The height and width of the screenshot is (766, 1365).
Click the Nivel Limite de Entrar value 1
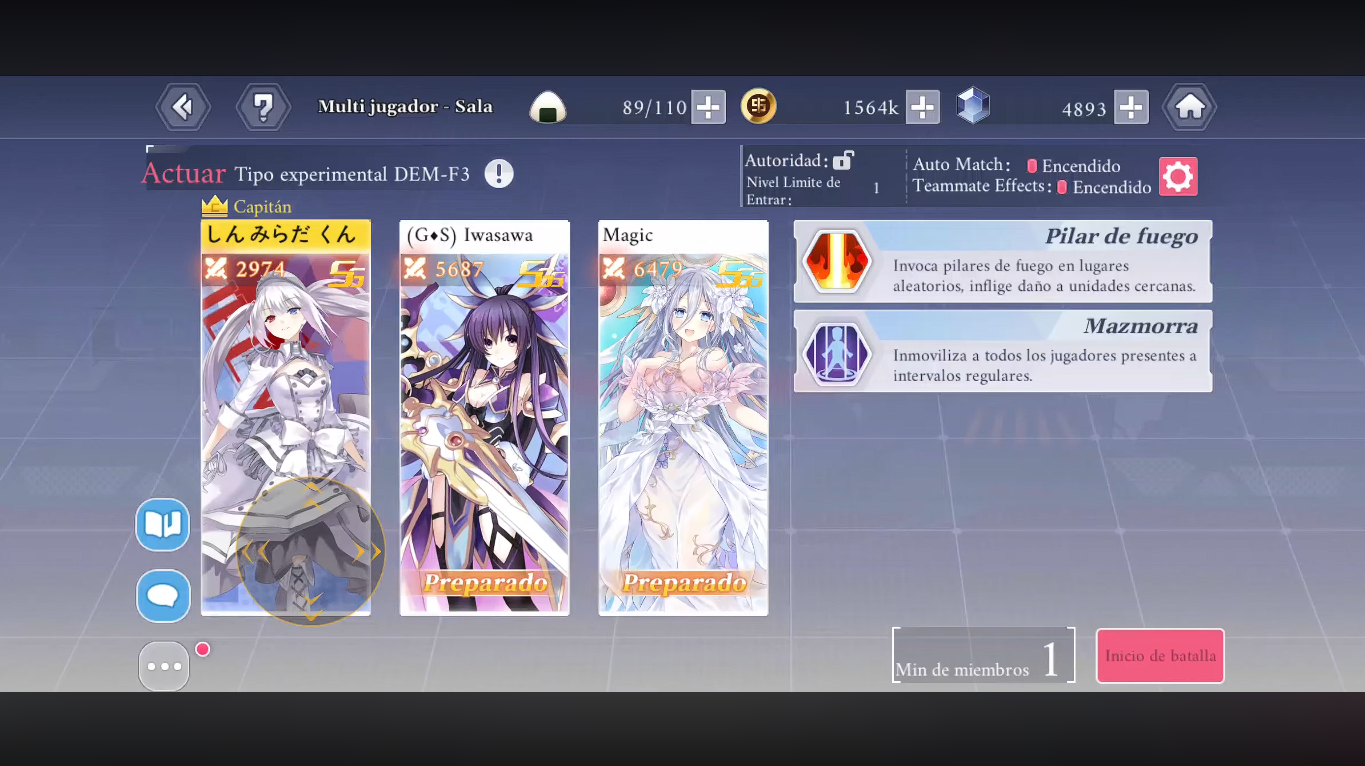(x=876, y=188)
